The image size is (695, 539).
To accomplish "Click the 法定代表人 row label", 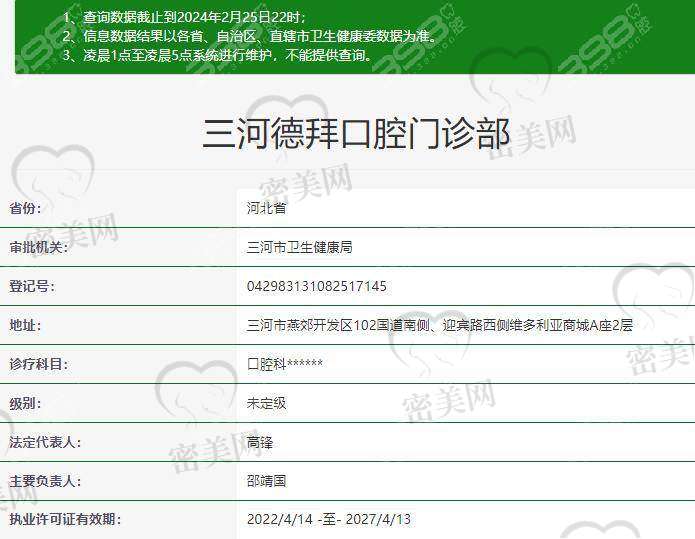I will pyautogui.click(x=45, y=442).
